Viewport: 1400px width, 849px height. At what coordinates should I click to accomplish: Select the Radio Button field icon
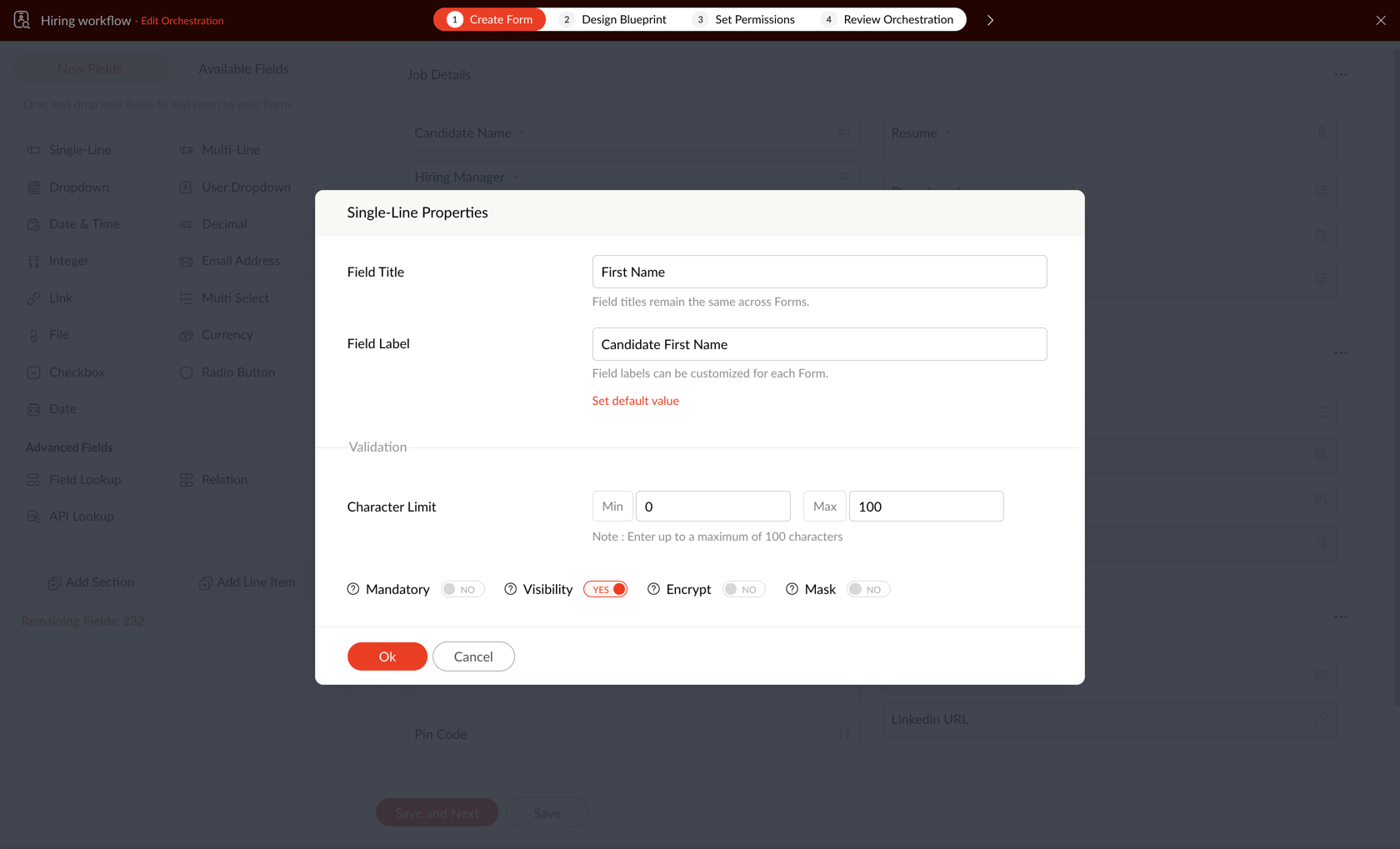coord(186,372)
